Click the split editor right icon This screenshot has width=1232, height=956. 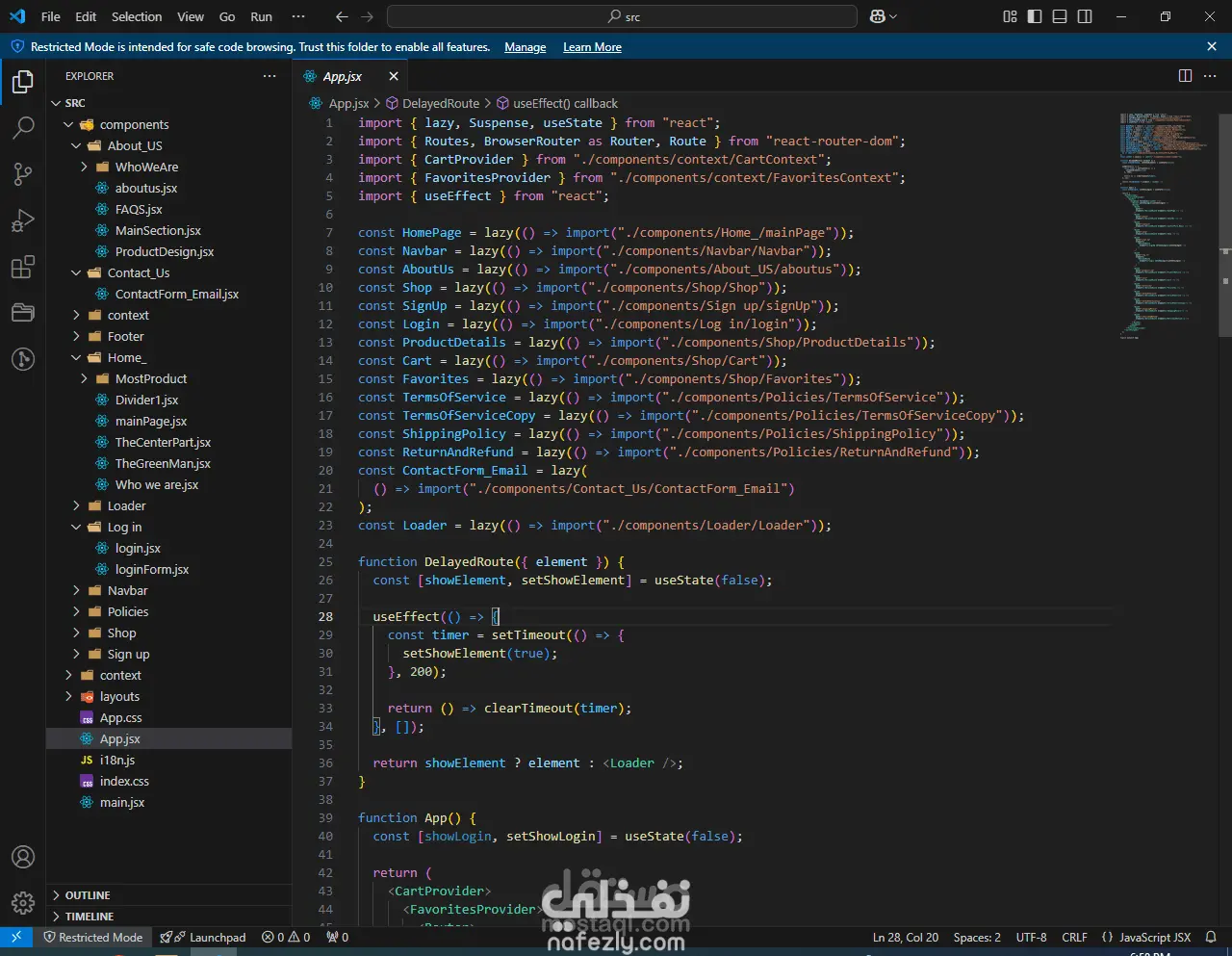tap(1185, 76)
